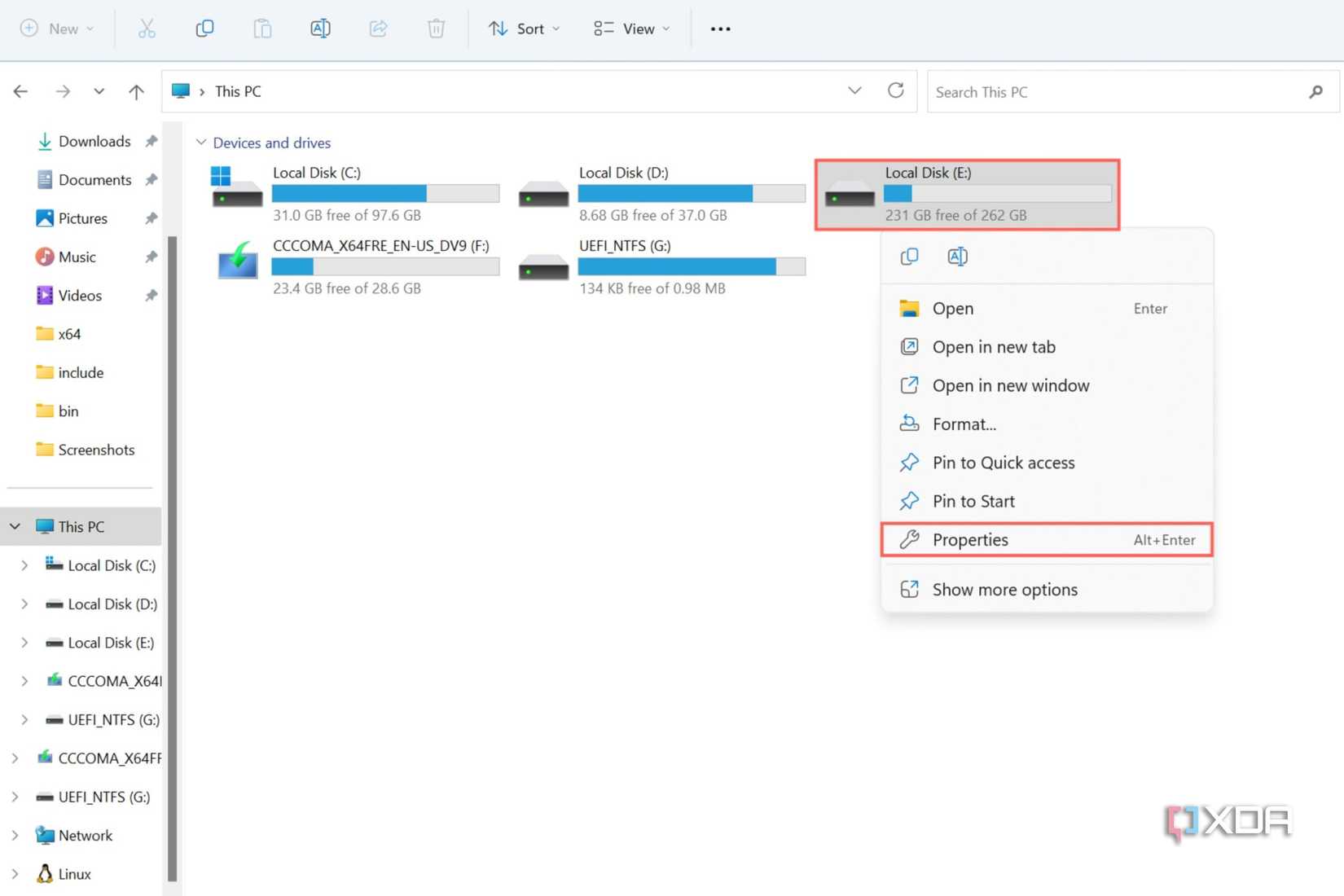The width and height of the screenshot is (1344, 896).
Task: Select the UEFI_NTFS (G:) drive tile
Action: tap(661, 267)
